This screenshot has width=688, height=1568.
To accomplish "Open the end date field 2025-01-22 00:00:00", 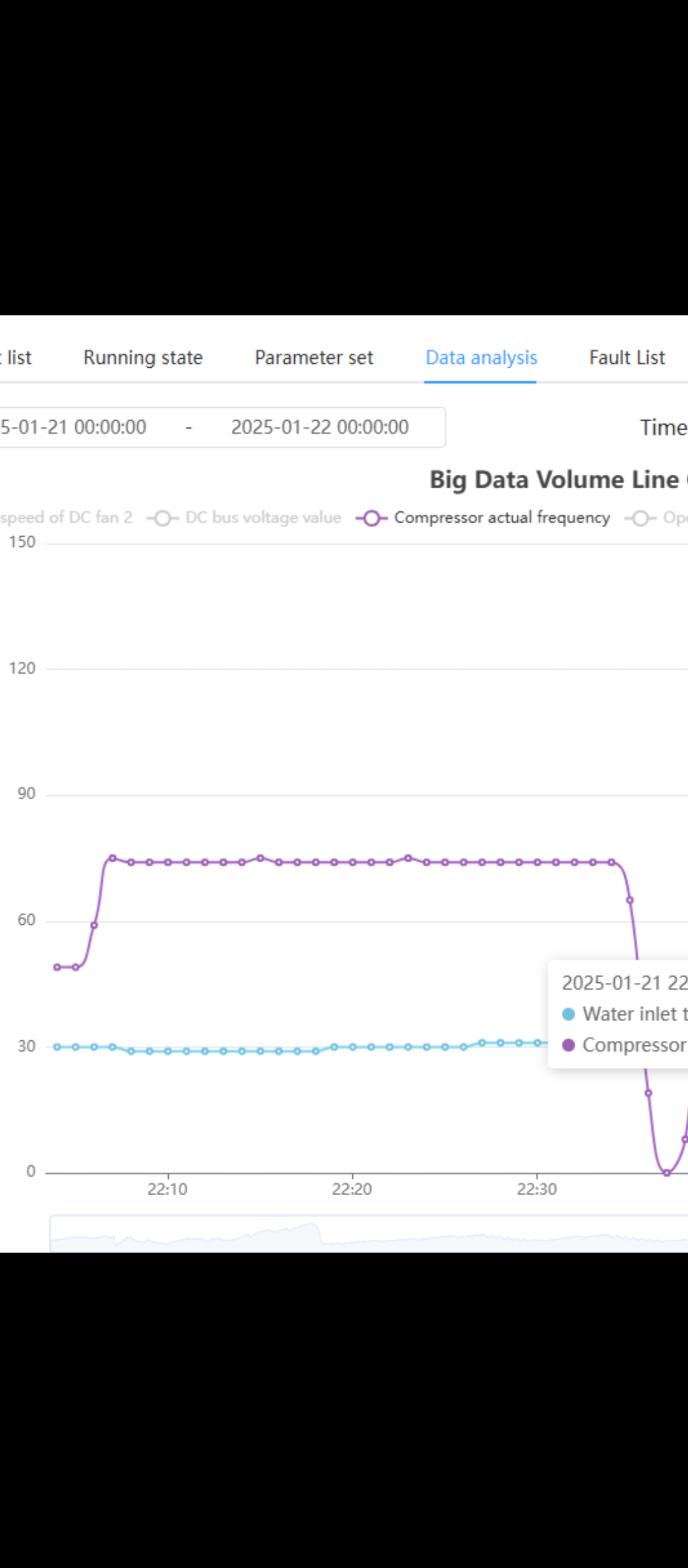I will tap(320, 427).
